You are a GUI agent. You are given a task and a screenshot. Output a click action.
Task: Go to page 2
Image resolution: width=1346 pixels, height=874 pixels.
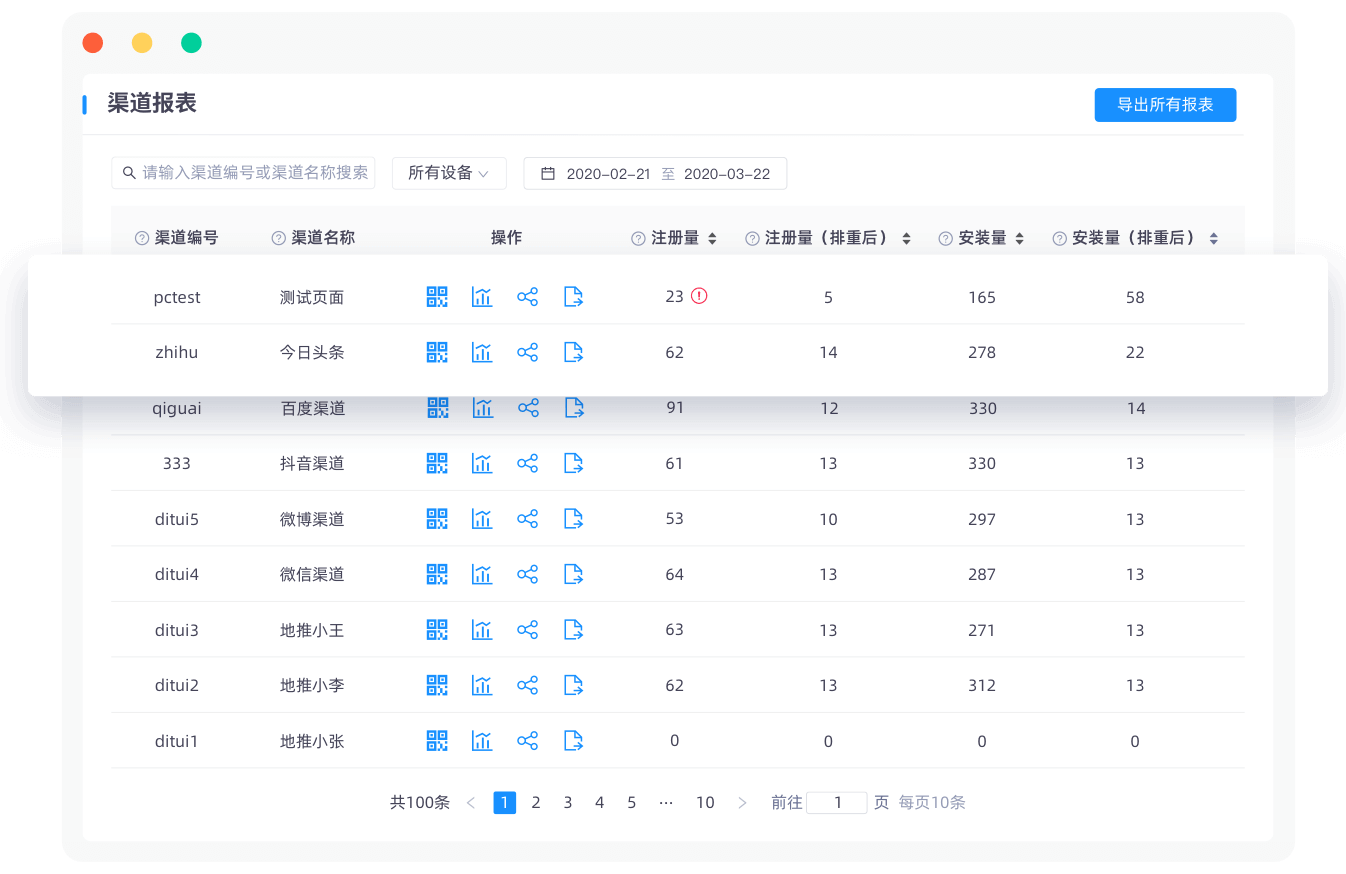pos(536,802)
